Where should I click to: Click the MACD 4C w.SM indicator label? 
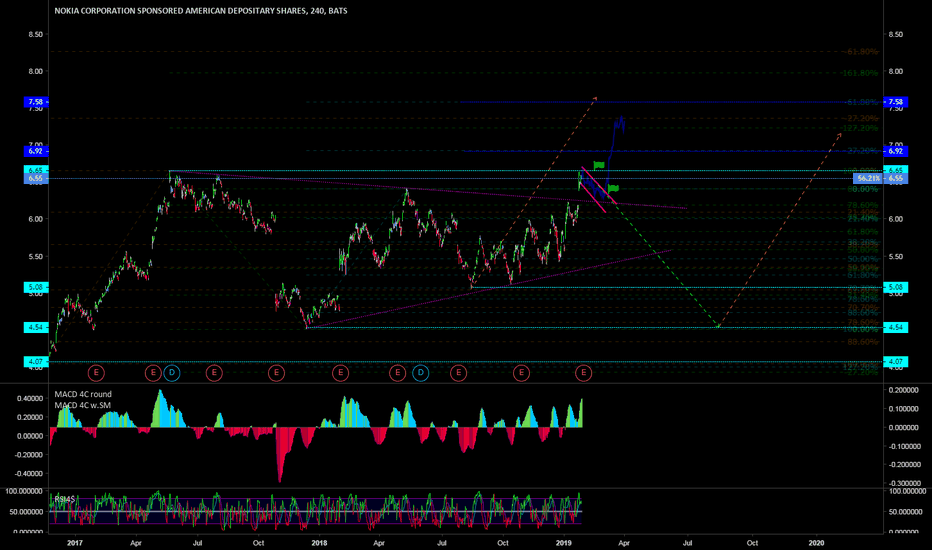coord(82,406)
